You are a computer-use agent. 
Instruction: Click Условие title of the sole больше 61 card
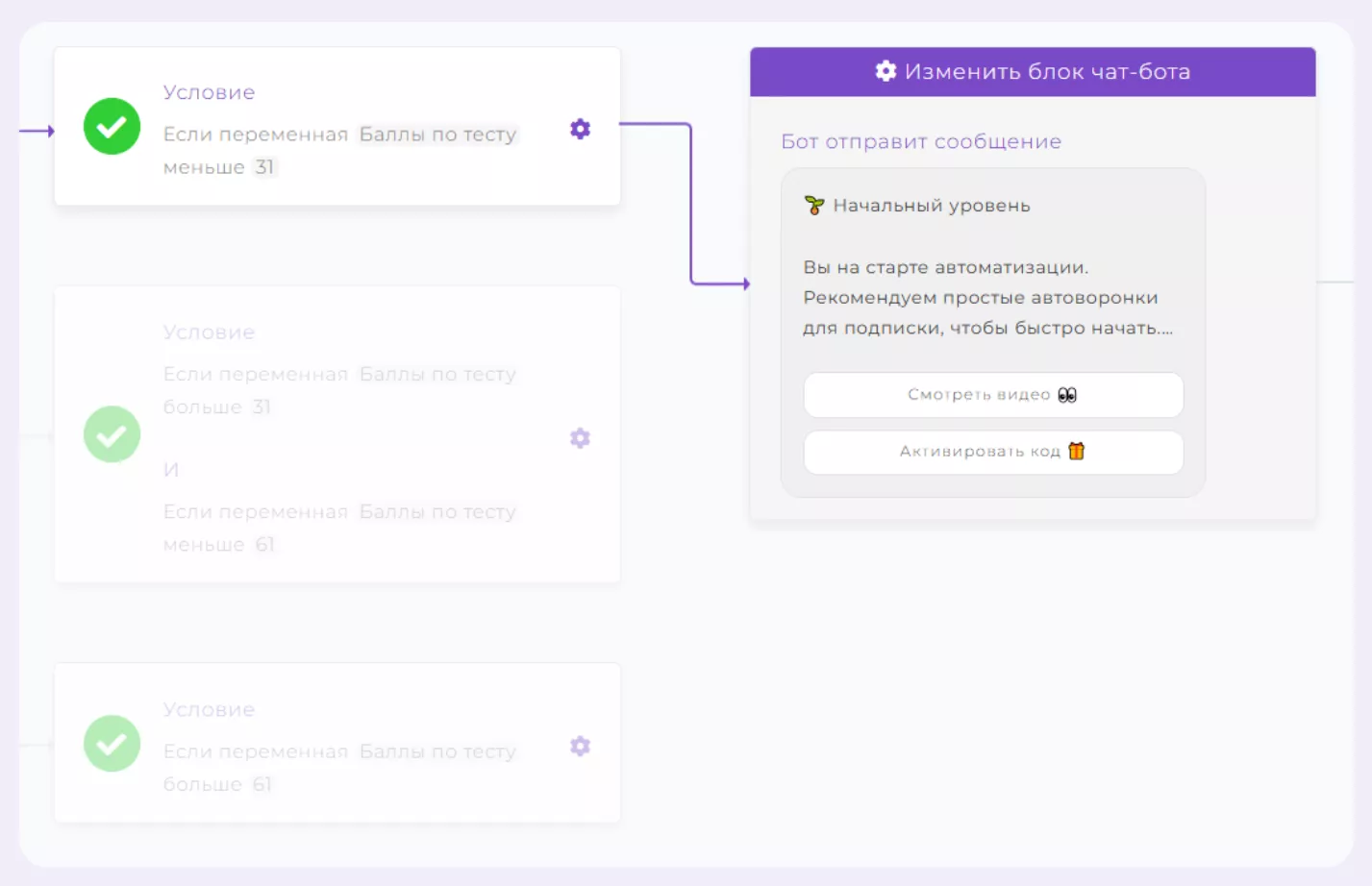pyautogui.click(x=209, y=710)
